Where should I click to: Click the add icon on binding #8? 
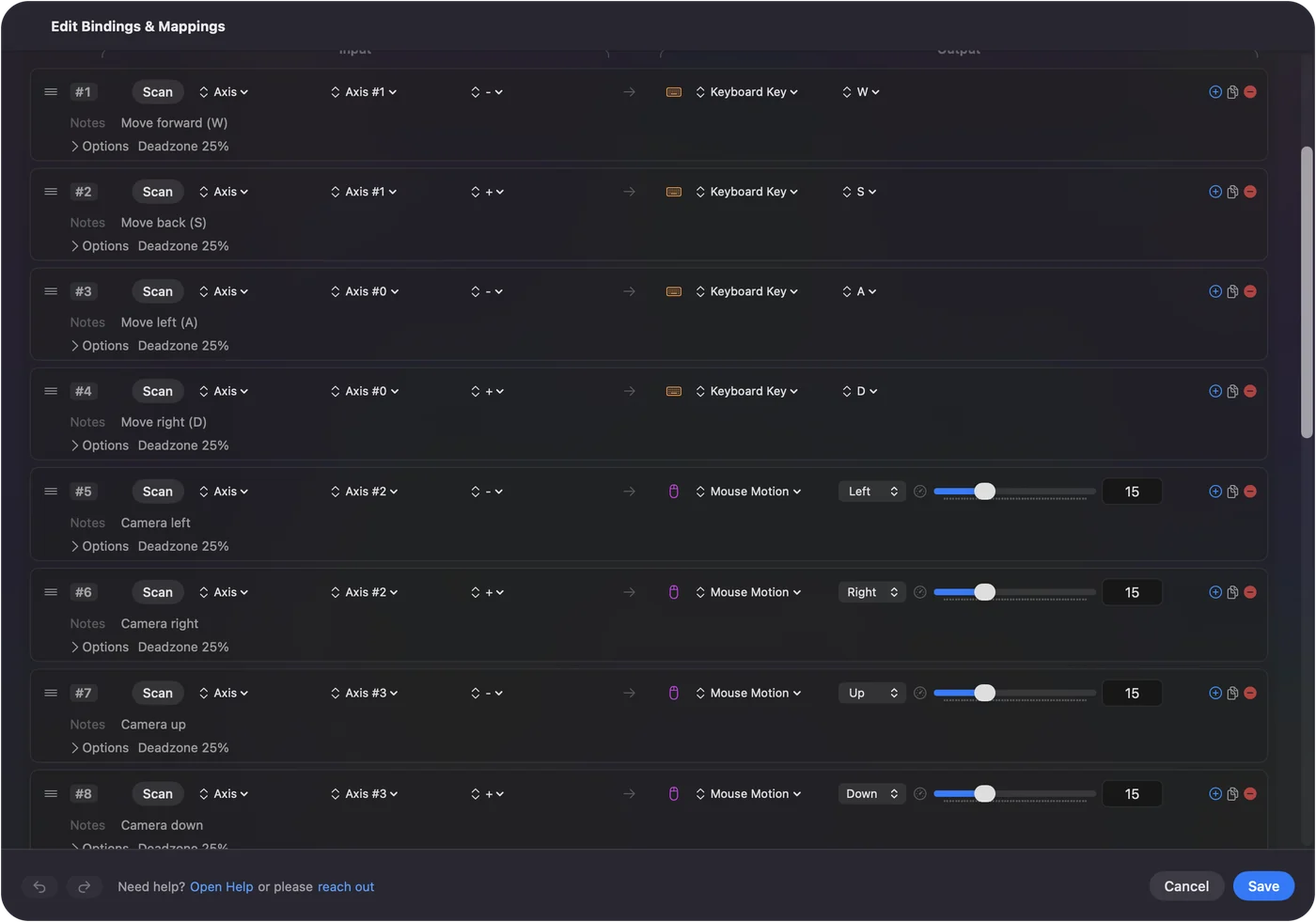click(1215, 794)
